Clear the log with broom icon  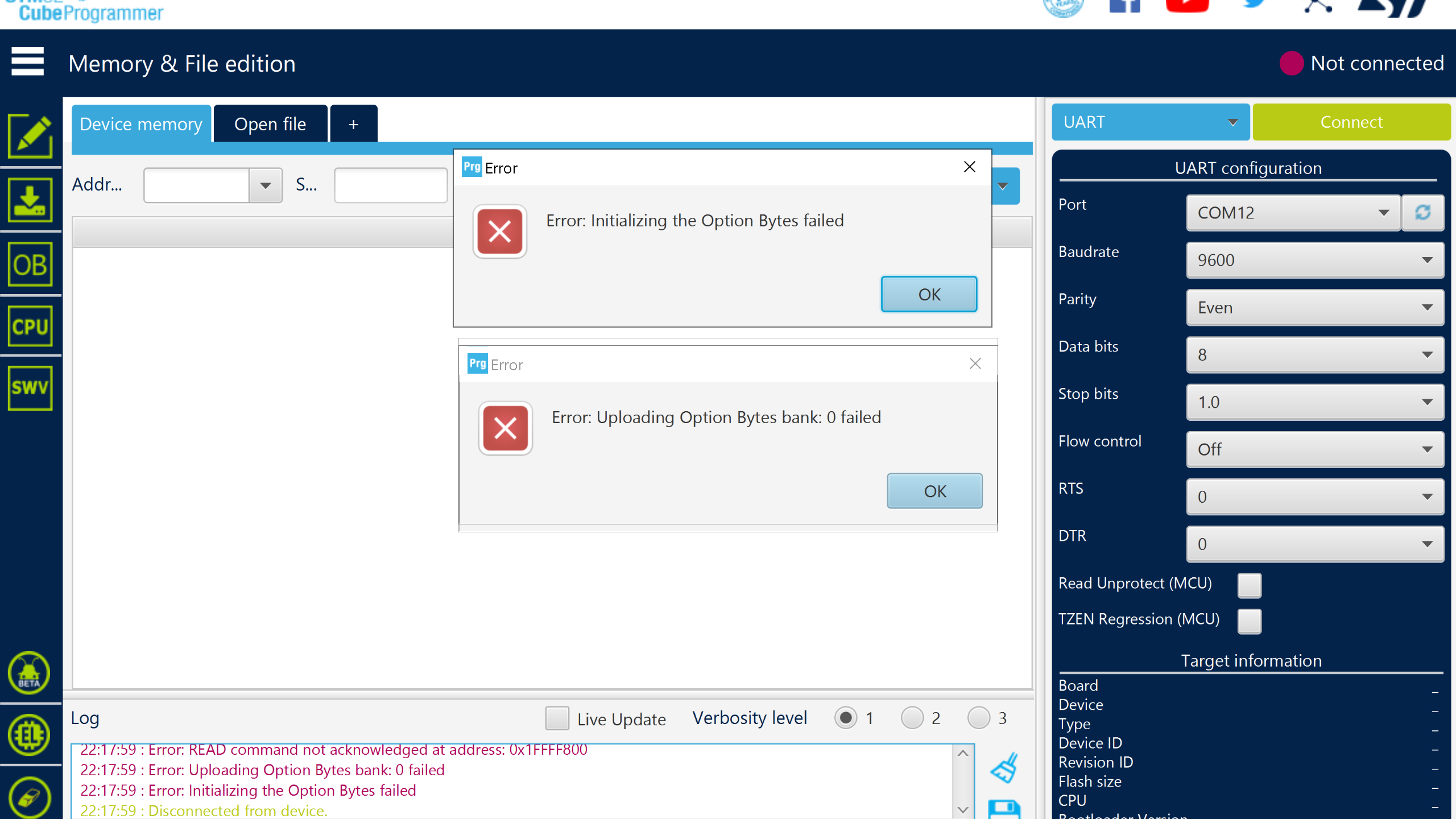click(1005, 768)
